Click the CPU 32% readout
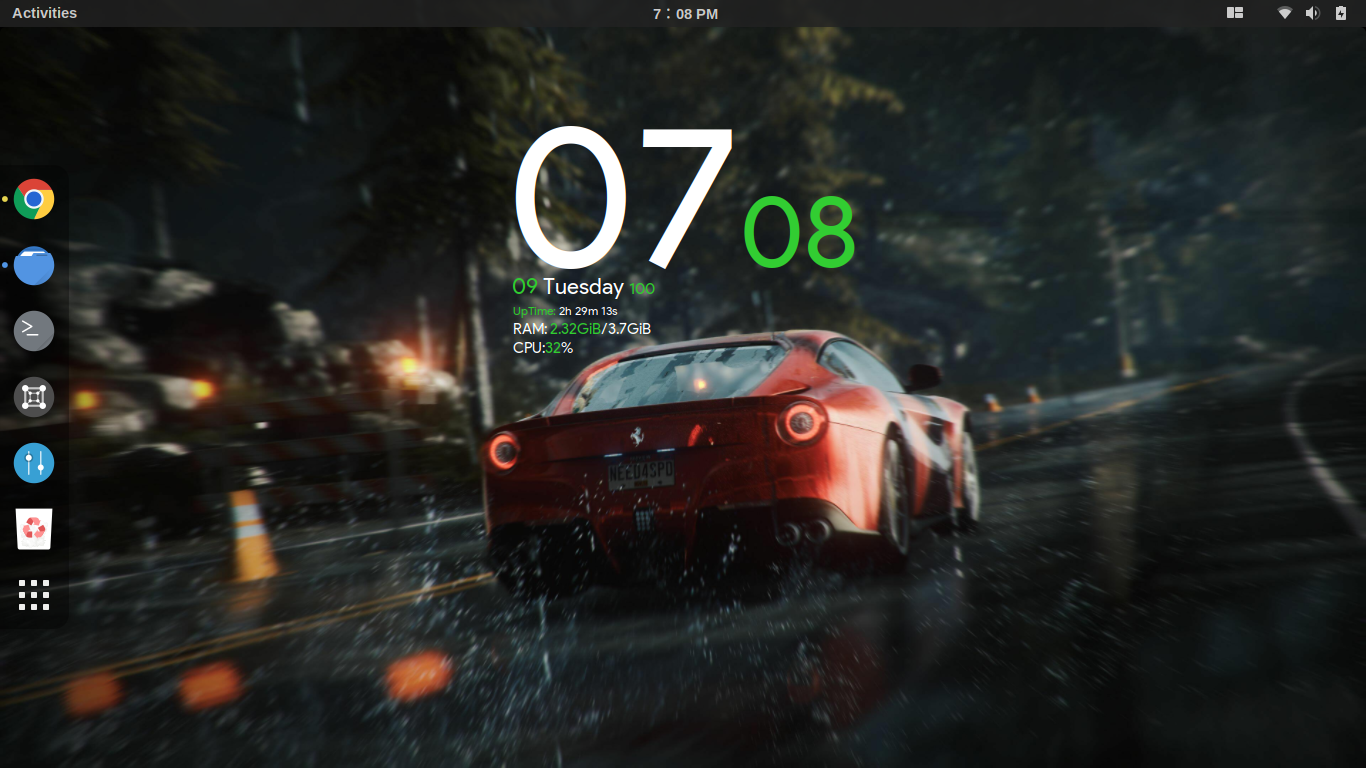Viewport: 1366px width, 768px height. click(x=543, y=348)
